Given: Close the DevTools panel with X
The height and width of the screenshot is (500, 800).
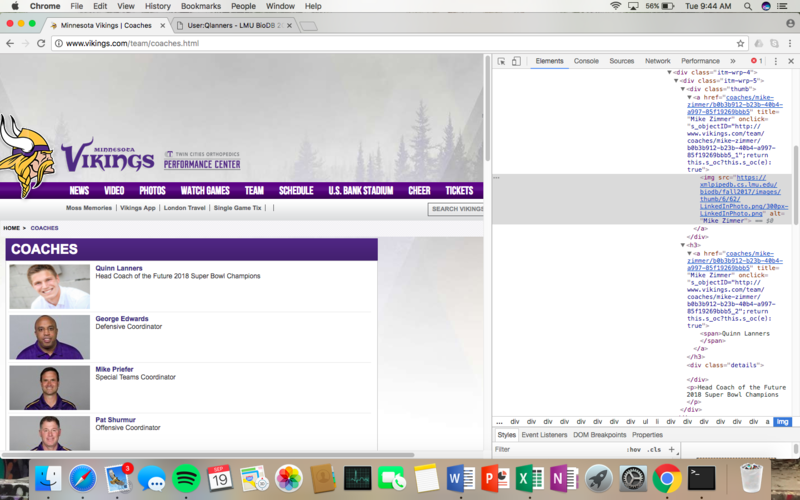Looking at the screenshot, I should 791,61.
